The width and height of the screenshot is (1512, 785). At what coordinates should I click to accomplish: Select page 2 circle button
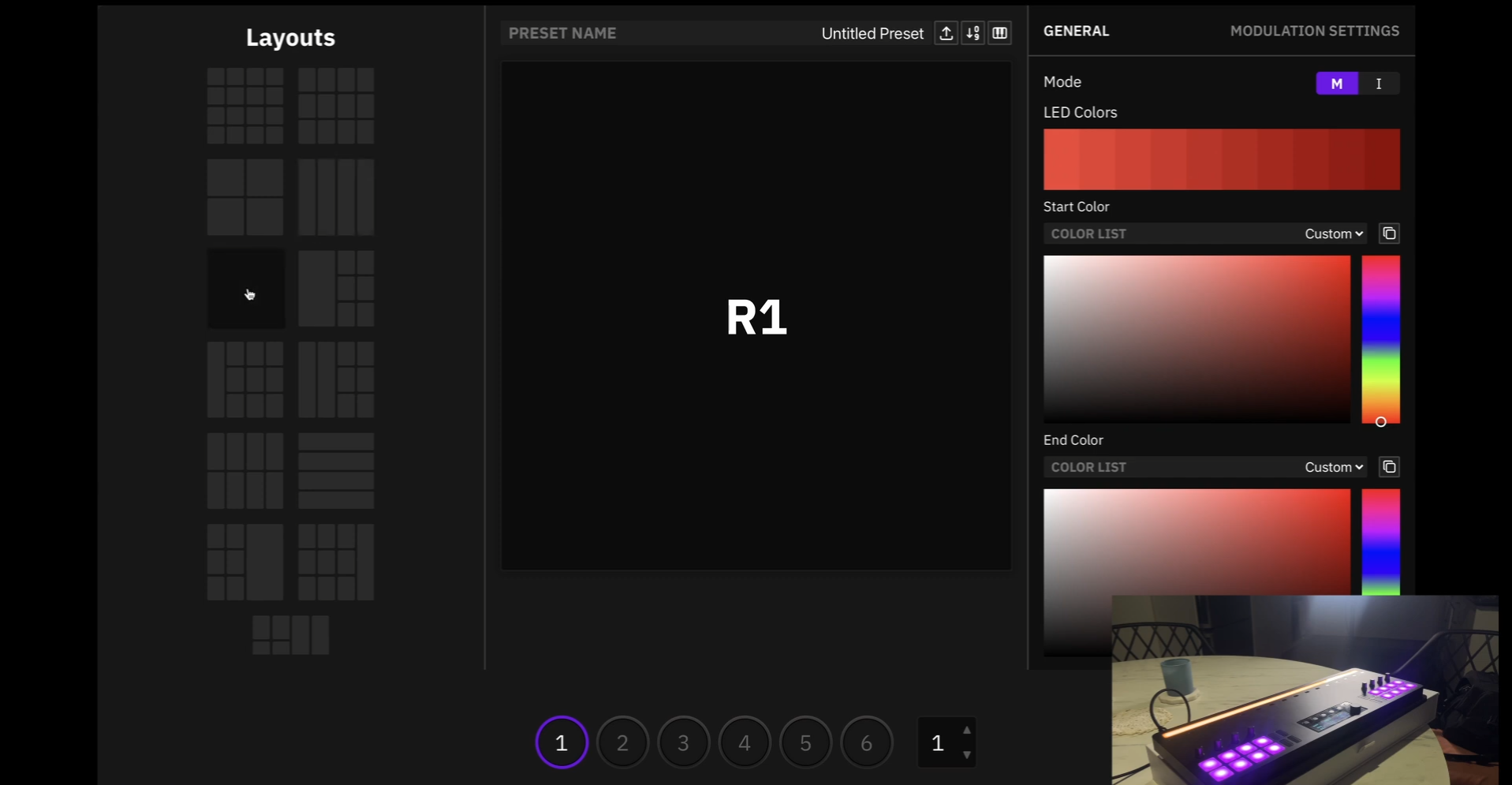[x=622, y=742]
